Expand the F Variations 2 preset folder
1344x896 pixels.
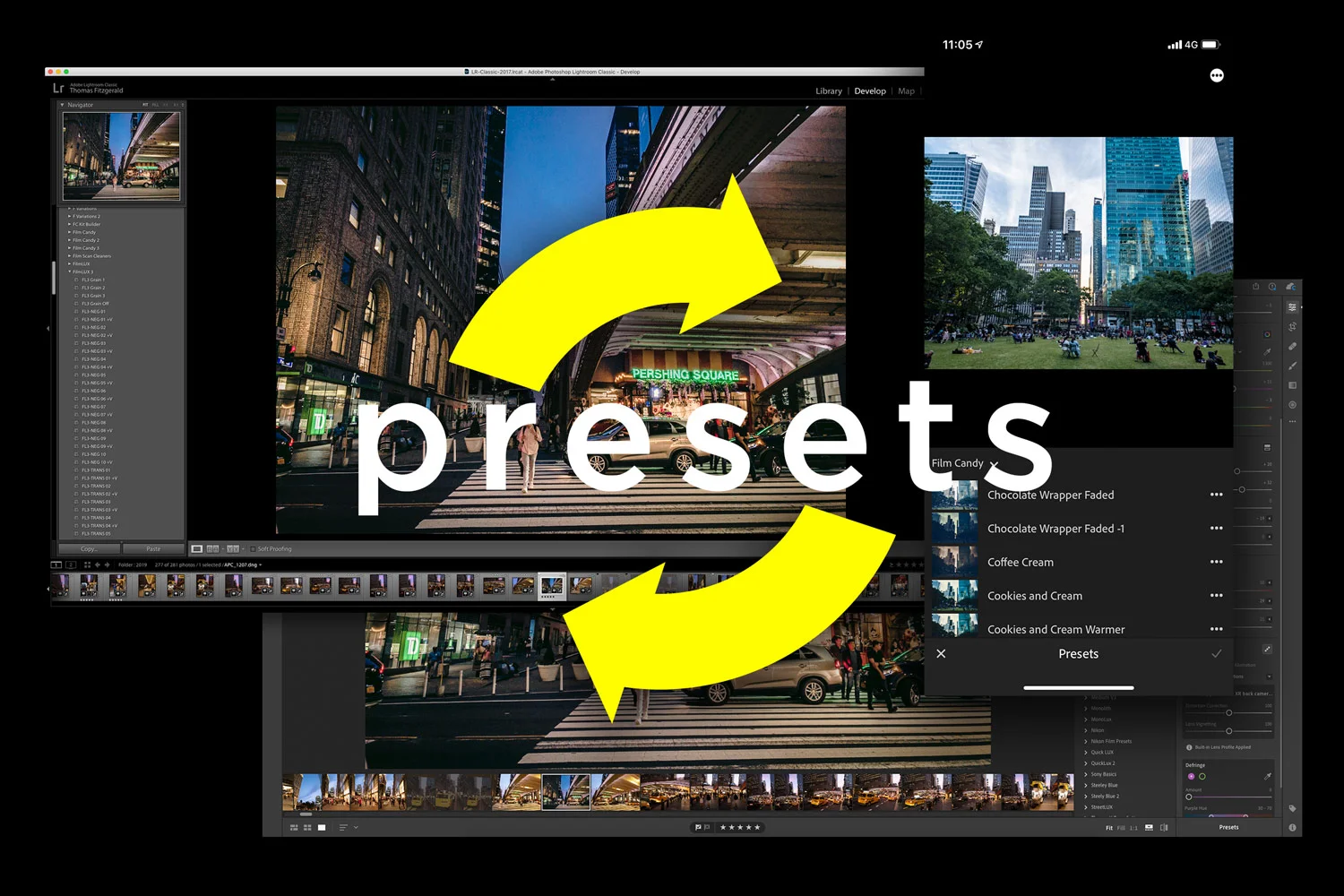(x=69, y=216)
